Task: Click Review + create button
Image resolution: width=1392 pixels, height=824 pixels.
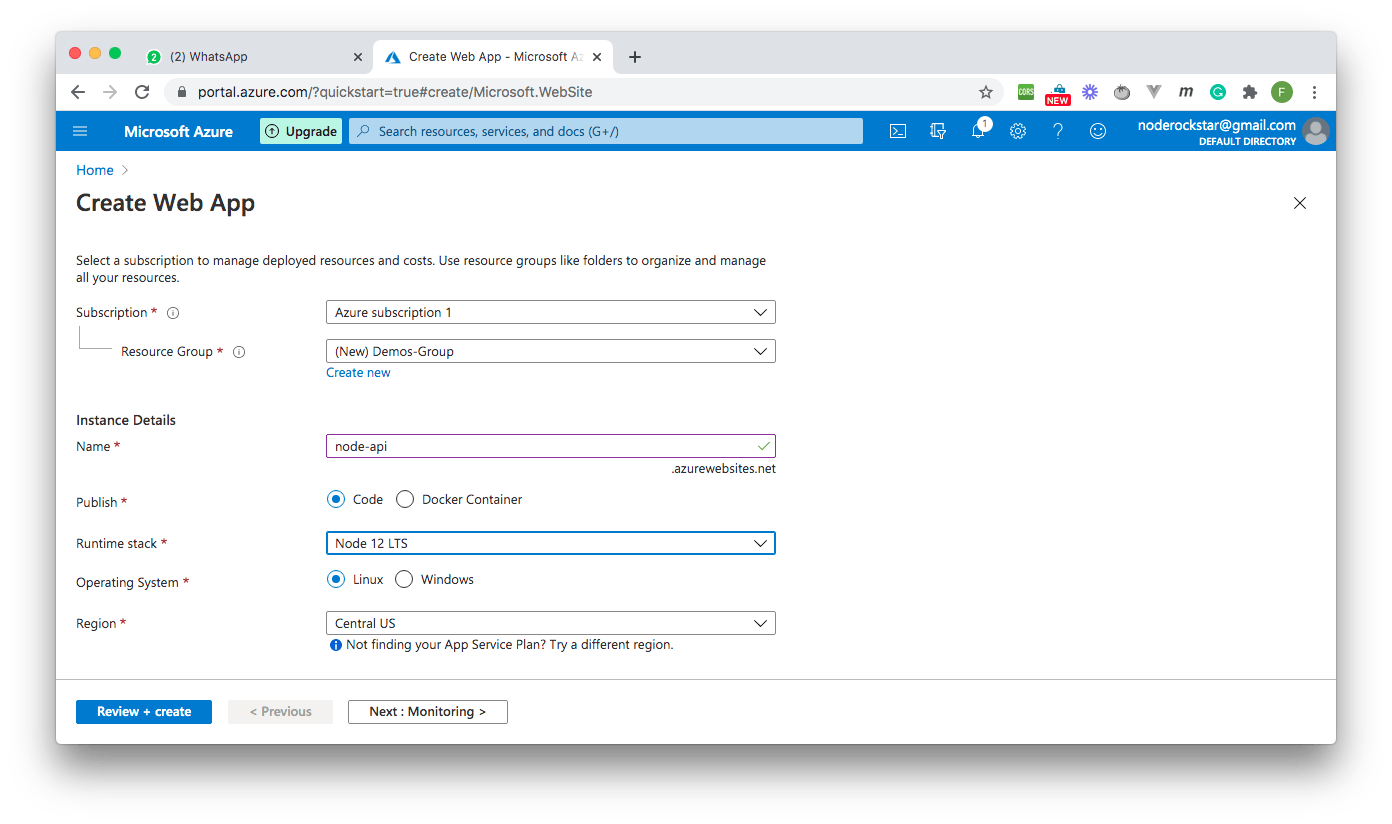Action: (x=143, y=711)
